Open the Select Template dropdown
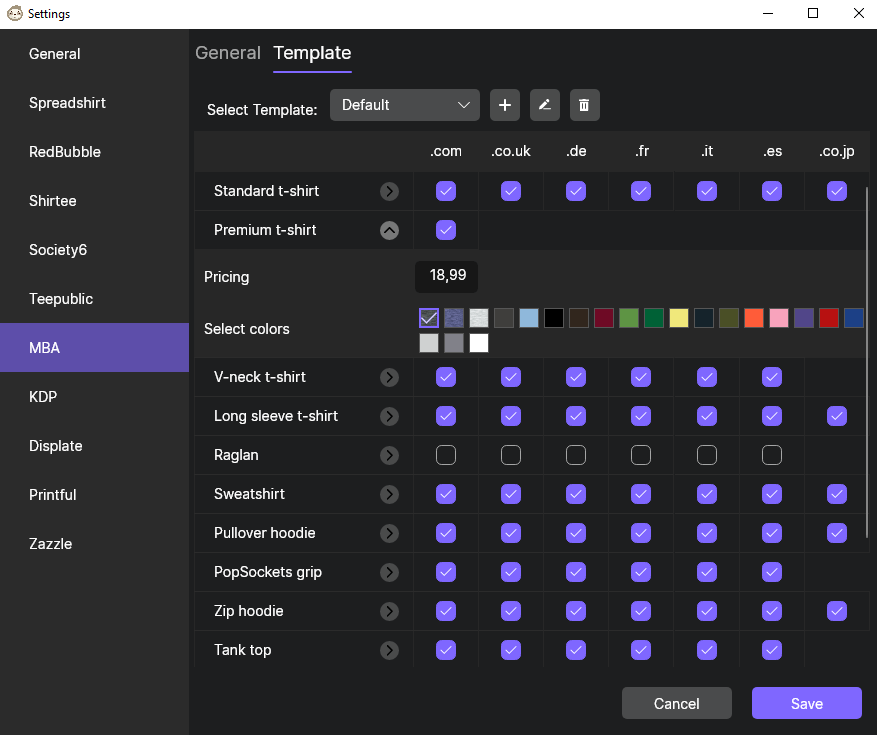 [x=405, y=105]
